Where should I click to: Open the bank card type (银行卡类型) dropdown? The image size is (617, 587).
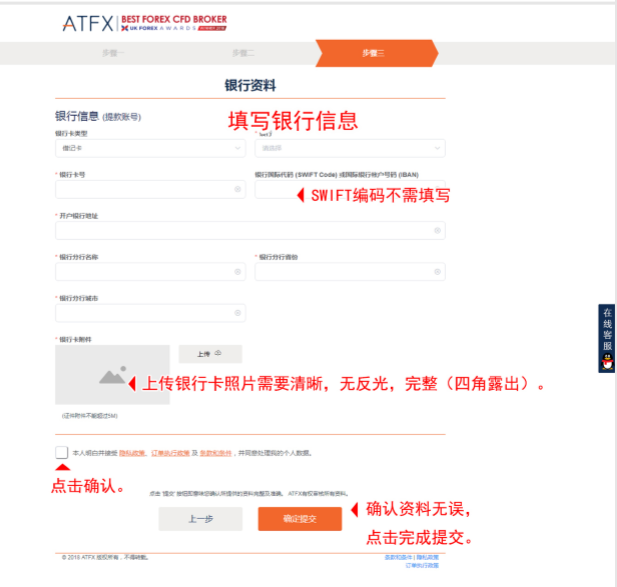point(150,148)
